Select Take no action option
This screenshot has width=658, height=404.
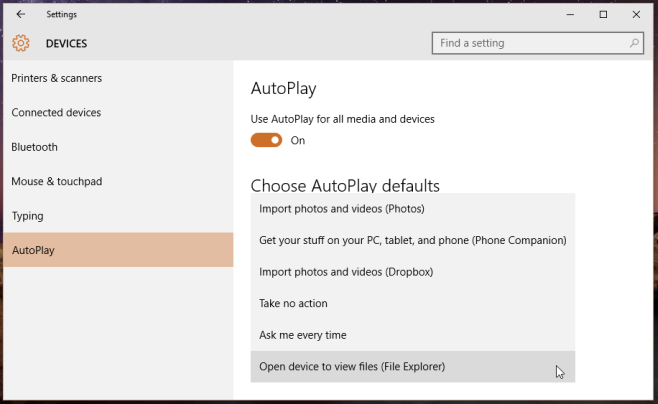[293, 303]
